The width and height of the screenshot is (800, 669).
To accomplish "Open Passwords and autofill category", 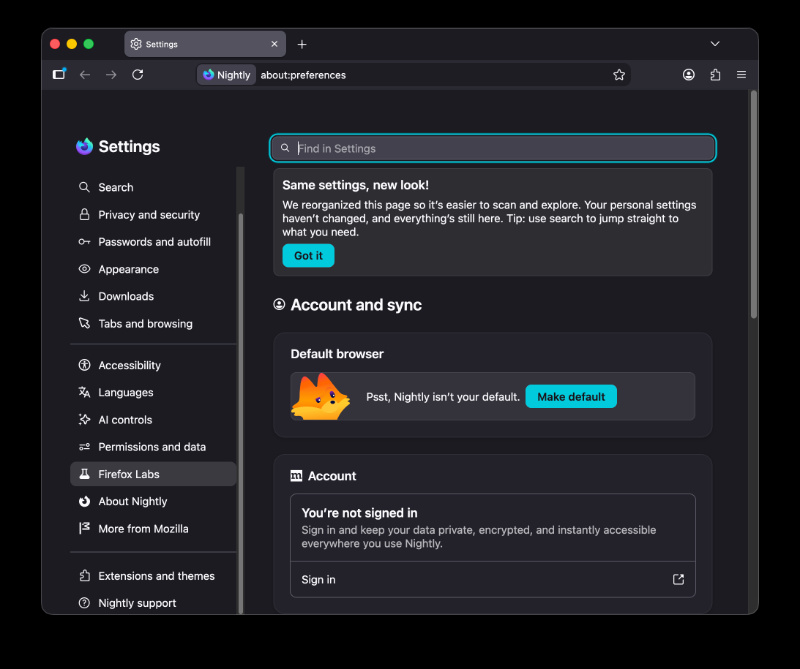I will point(153,242).
